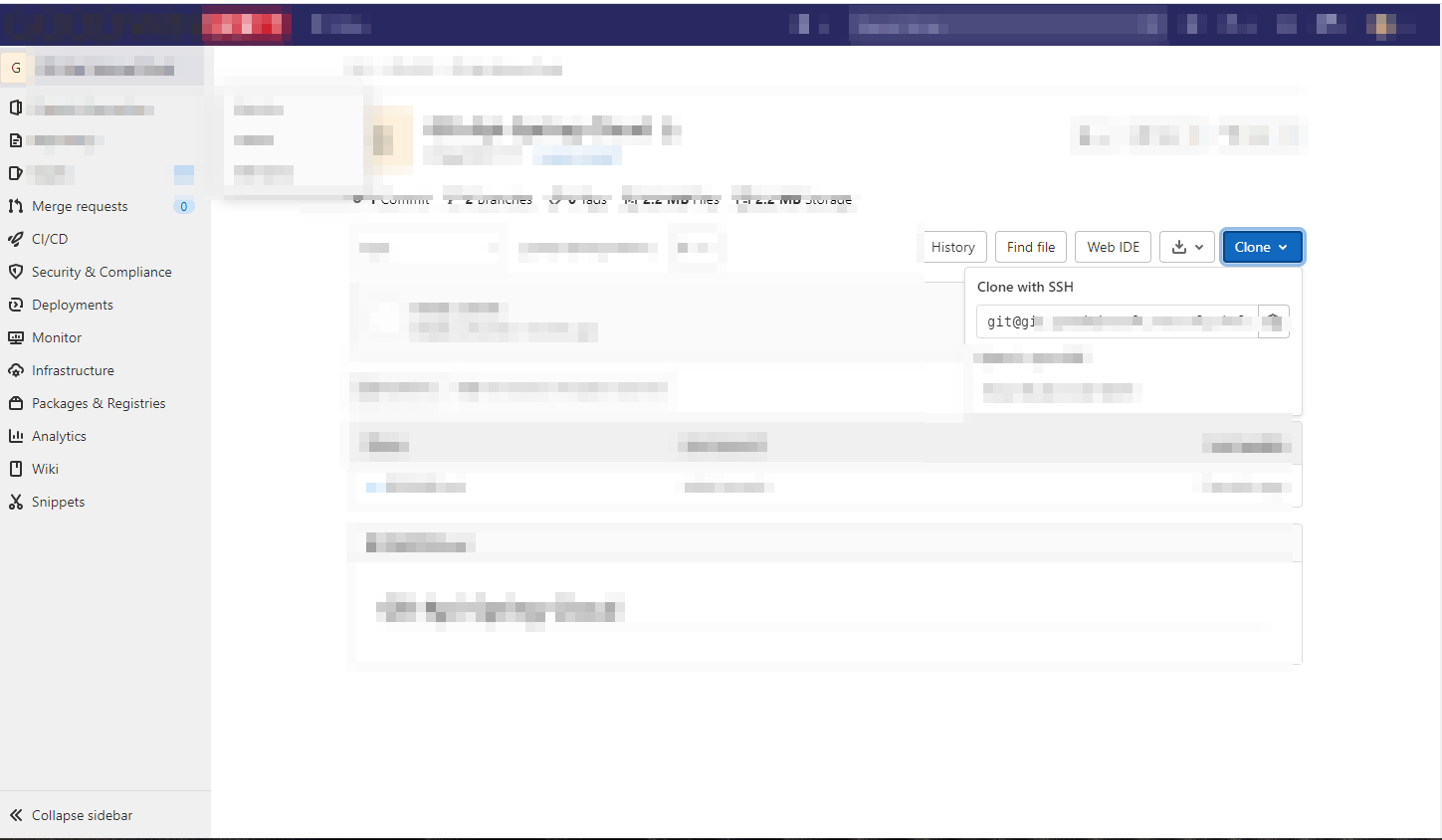
Task: Click the Merge requests counter badge
Action: [x=183, y=206]
